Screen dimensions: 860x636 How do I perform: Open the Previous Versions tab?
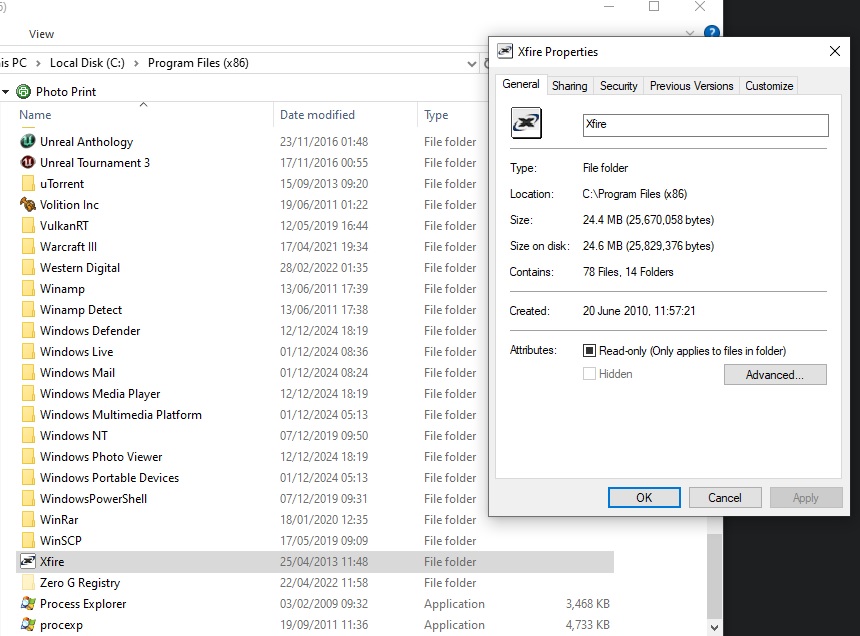tap(691, 86)
